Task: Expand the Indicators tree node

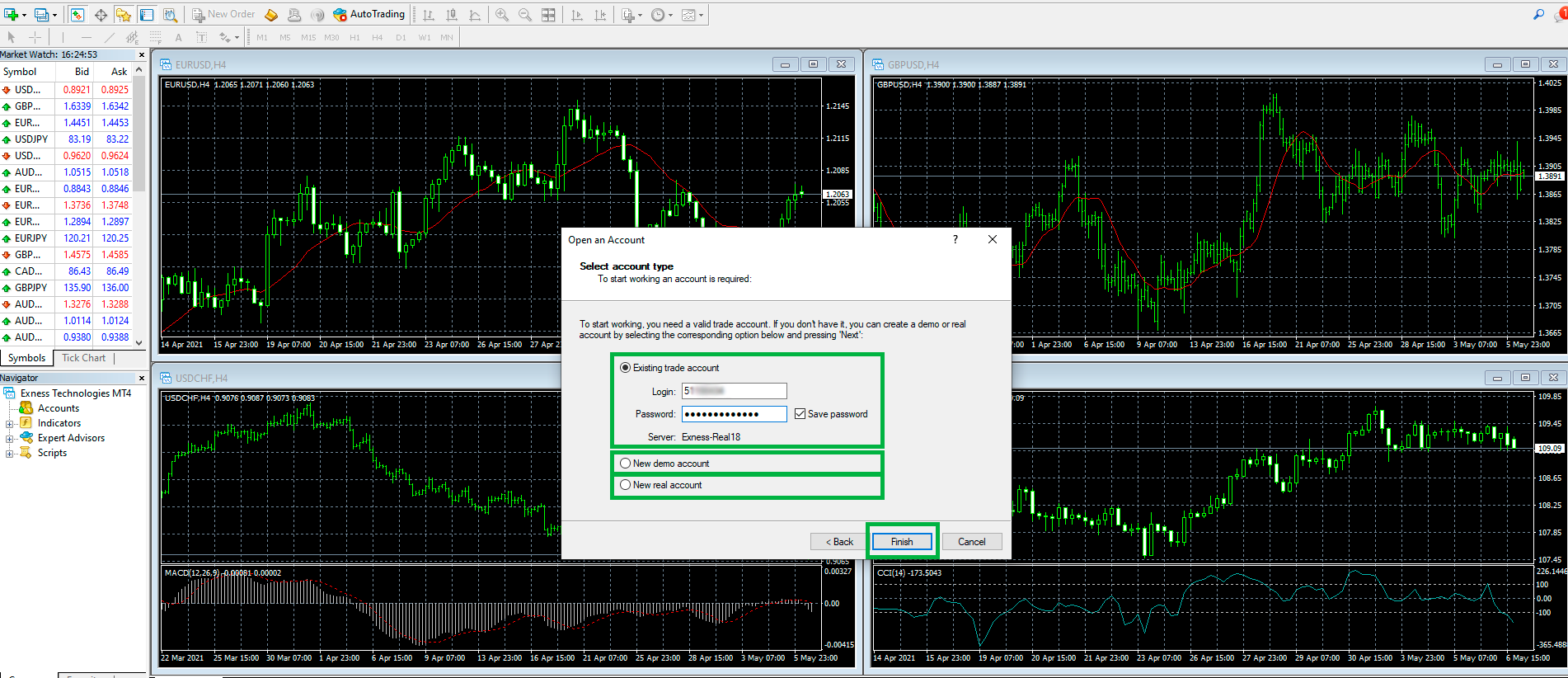Action: pos(9,424)
